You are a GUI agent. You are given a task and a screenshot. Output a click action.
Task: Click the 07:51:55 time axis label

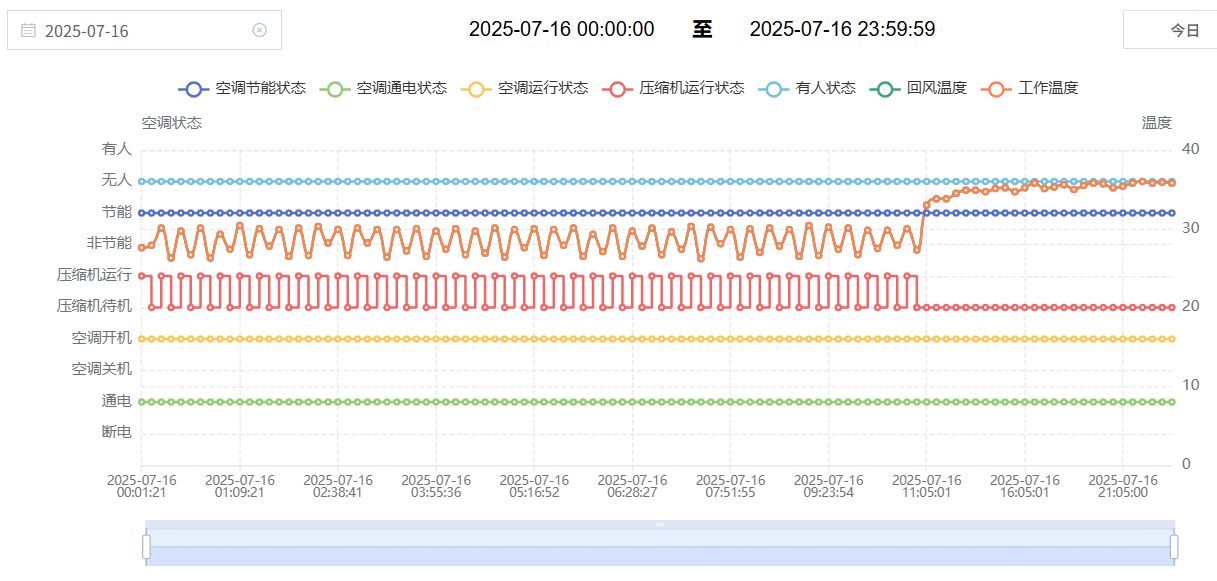click(x=730, y=486)
